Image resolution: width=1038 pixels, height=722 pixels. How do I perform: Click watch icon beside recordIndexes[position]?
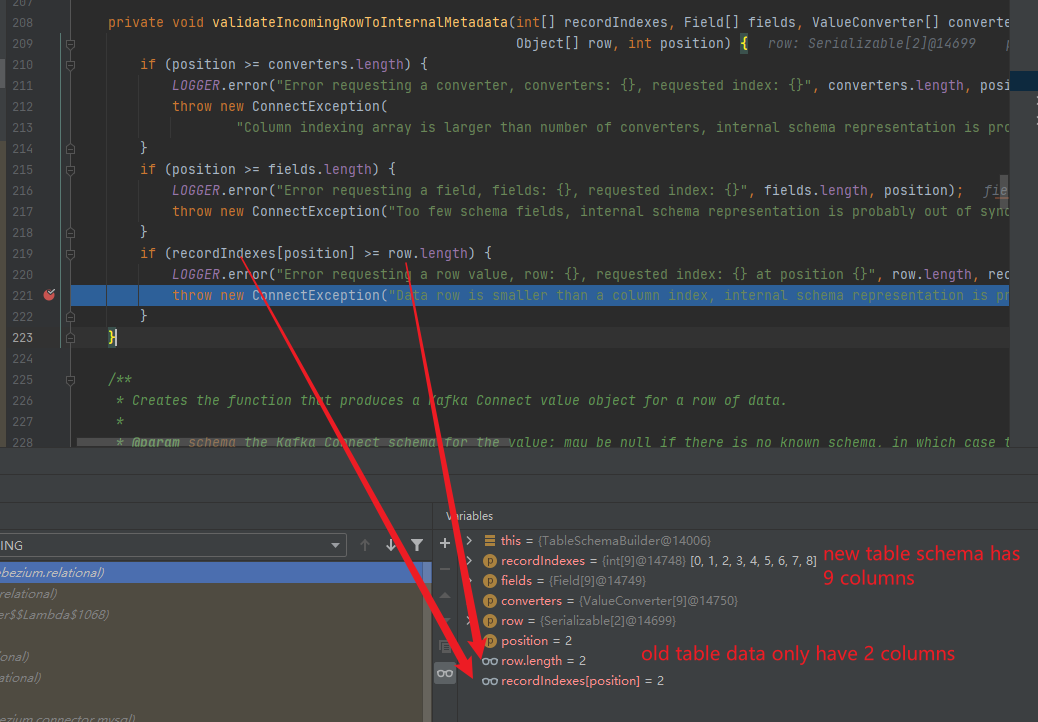[490, 681]
